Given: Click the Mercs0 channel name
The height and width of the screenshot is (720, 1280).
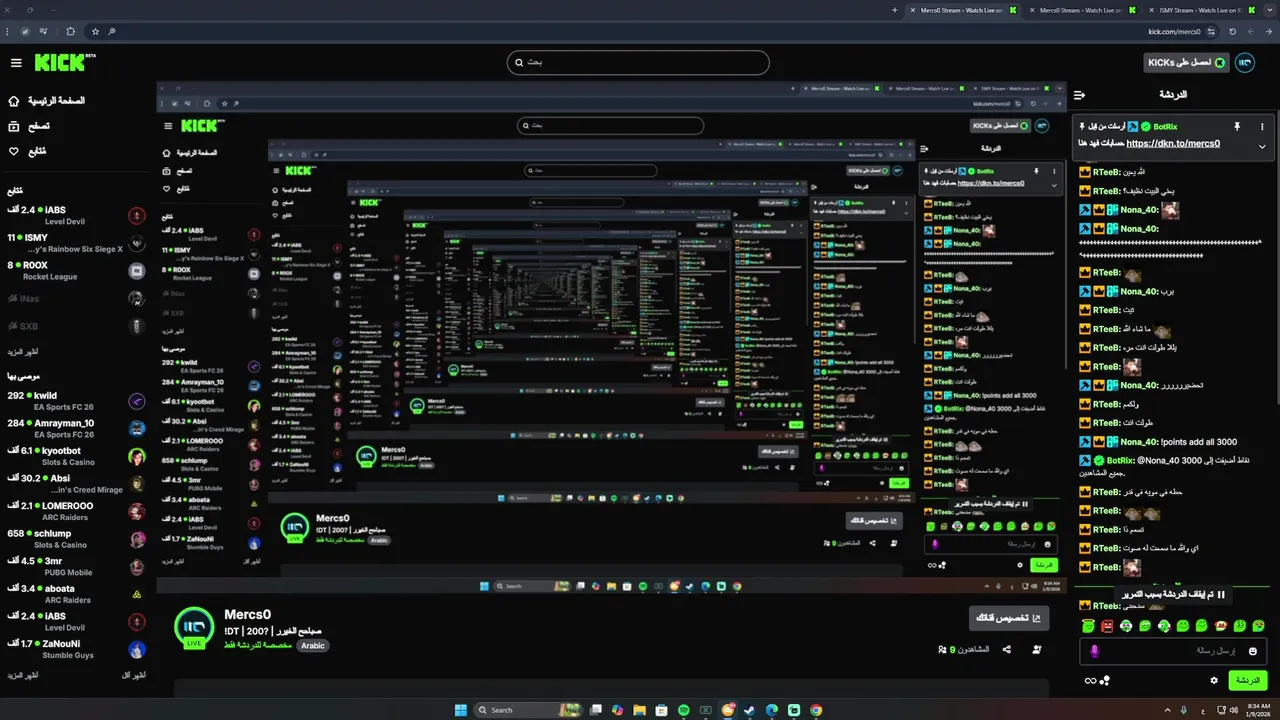Looking at the screenshot, I should coord(247,614).
